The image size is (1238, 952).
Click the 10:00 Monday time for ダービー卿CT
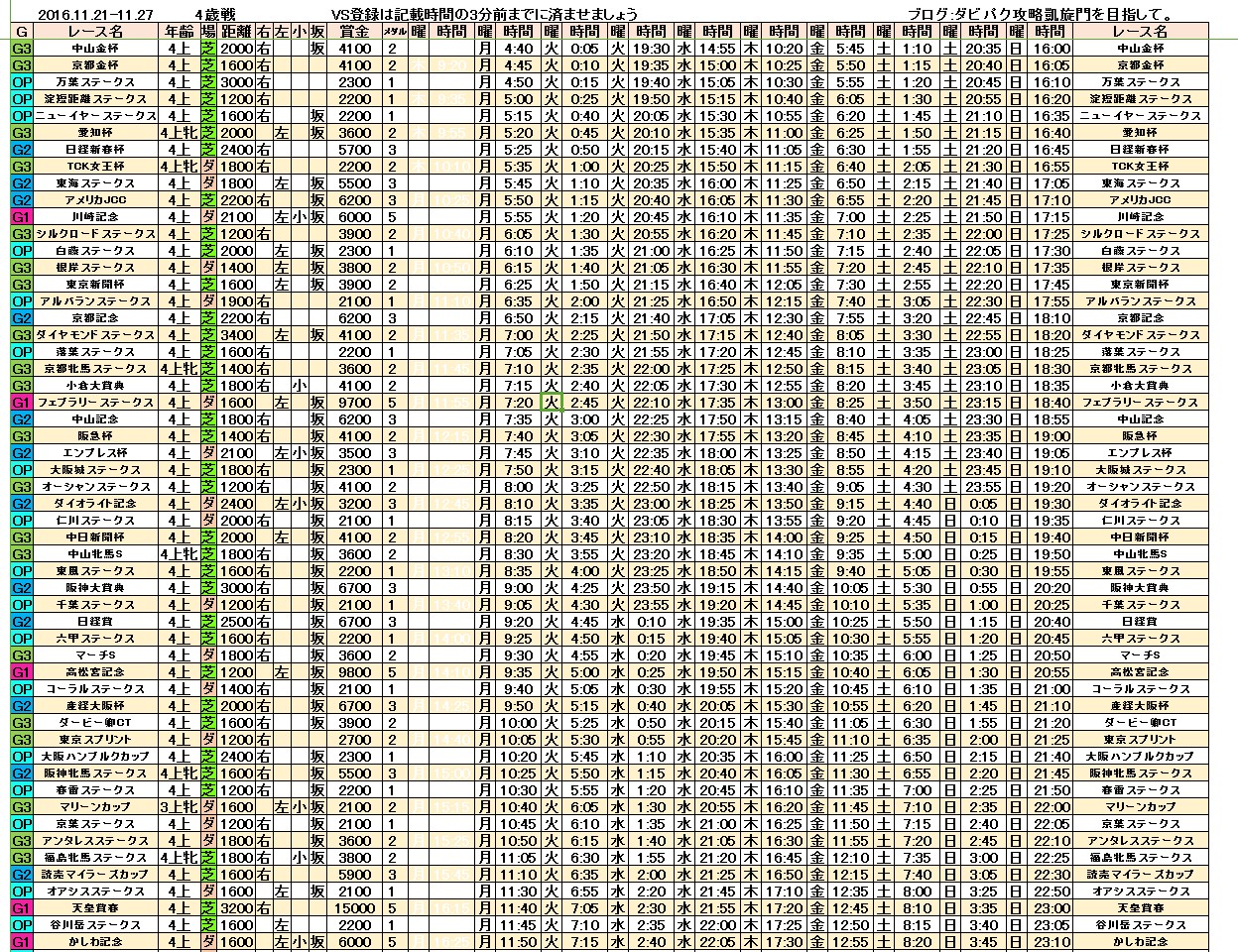(518, 723)
